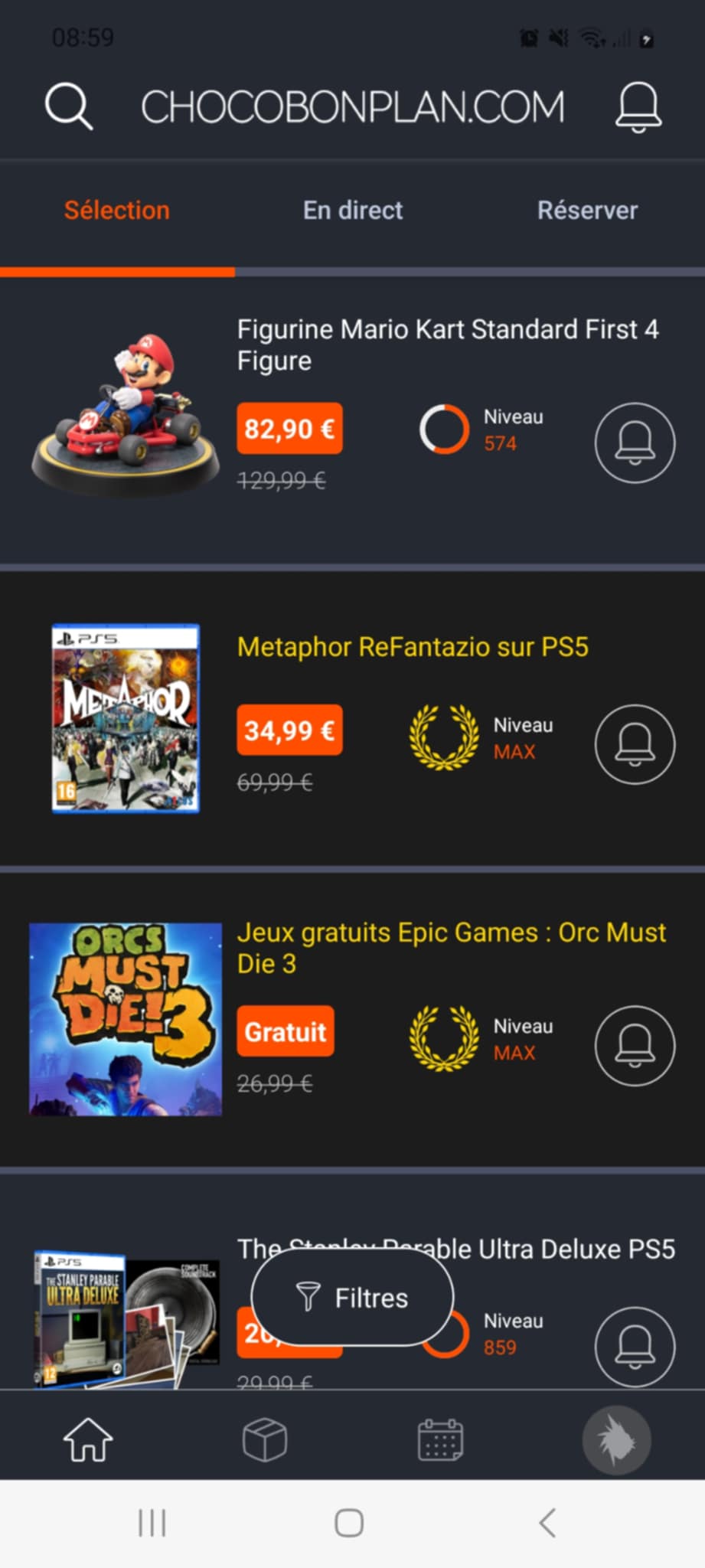The height and width of the screenshot is (1568, 705).
Task: Toggle alert bell for Mario Kart figurine
Action: [x=635, y=443]
